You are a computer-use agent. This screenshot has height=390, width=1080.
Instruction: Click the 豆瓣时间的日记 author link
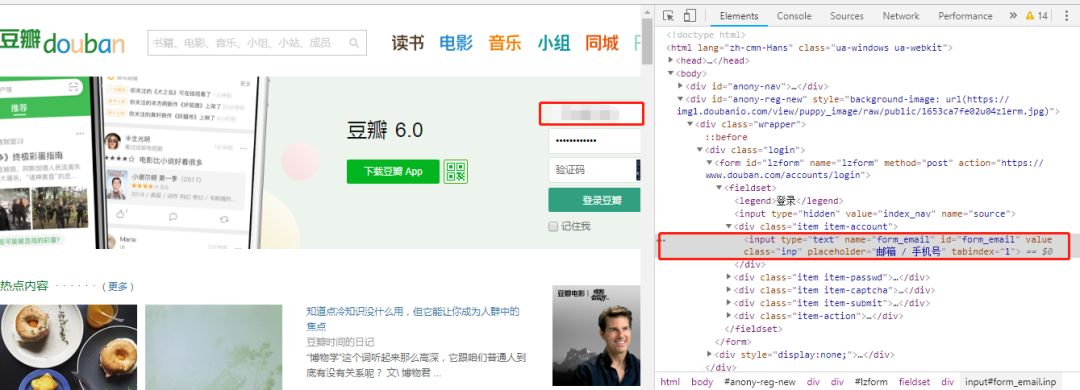340,342
